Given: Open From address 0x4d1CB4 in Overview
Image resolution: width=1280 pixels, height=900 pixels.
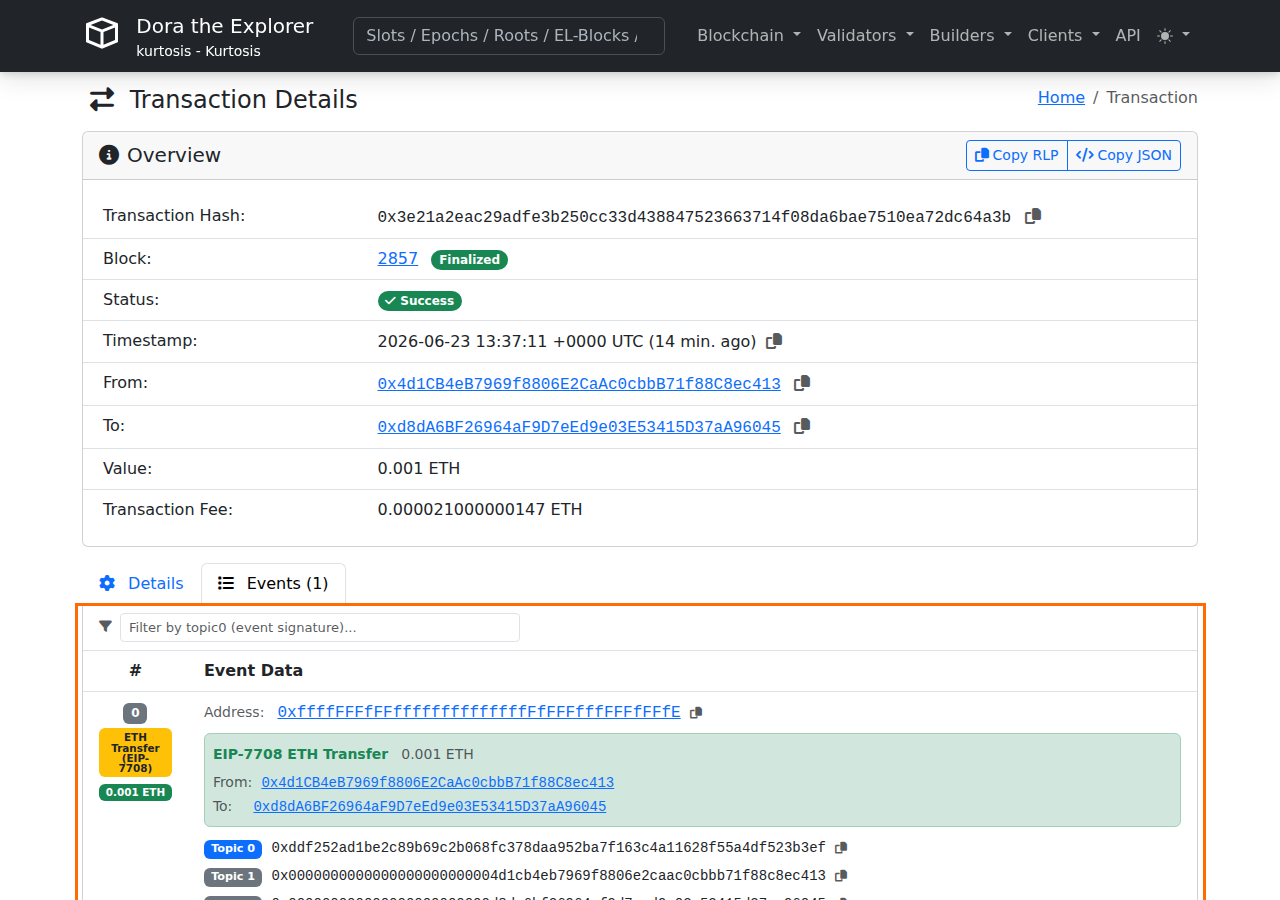Looking at the screenshot, I should [579, 384].
